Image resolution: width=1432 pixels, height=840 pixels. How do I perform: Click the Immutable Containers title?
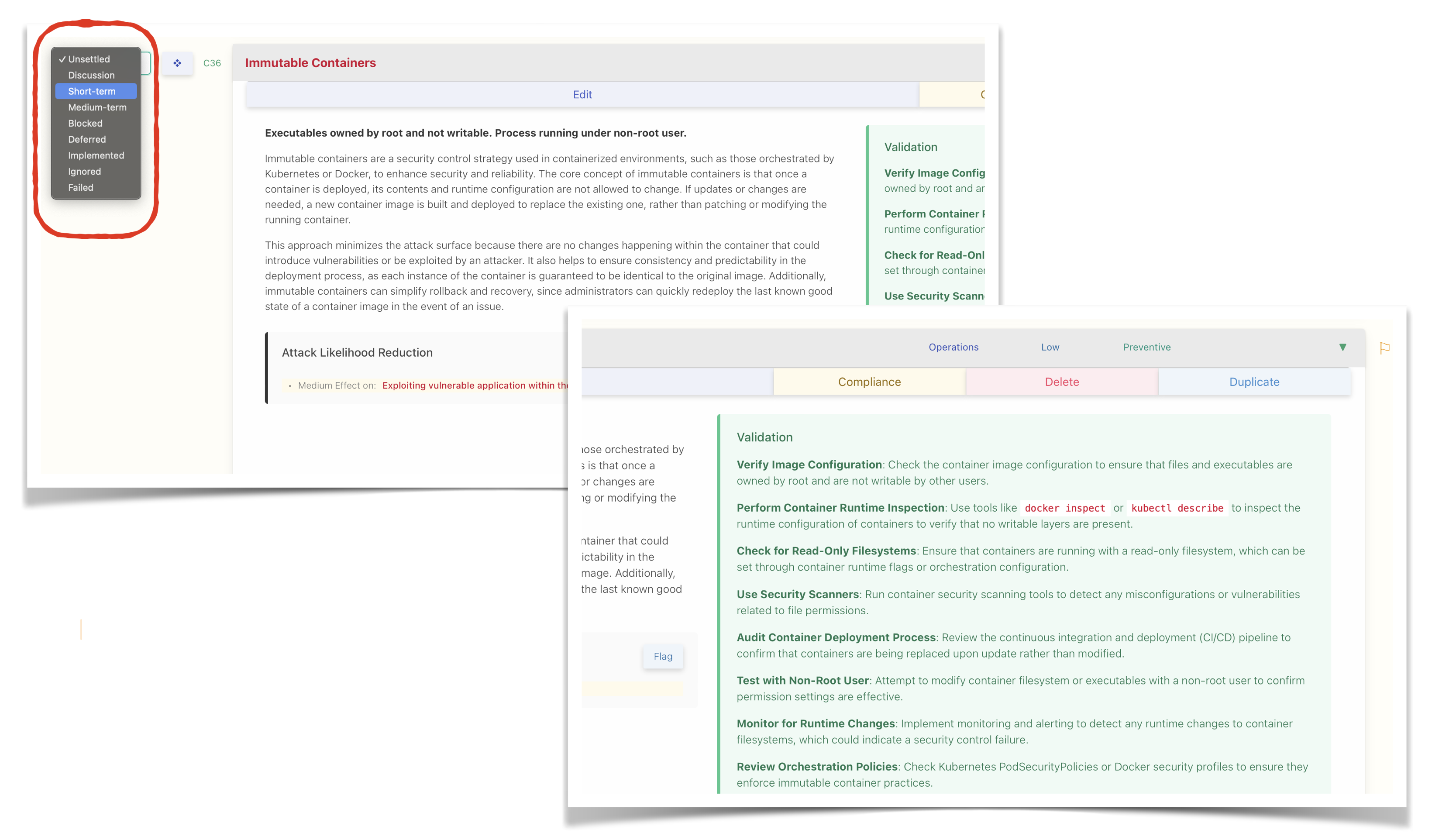pyautogui.click(x=310, y=63)
